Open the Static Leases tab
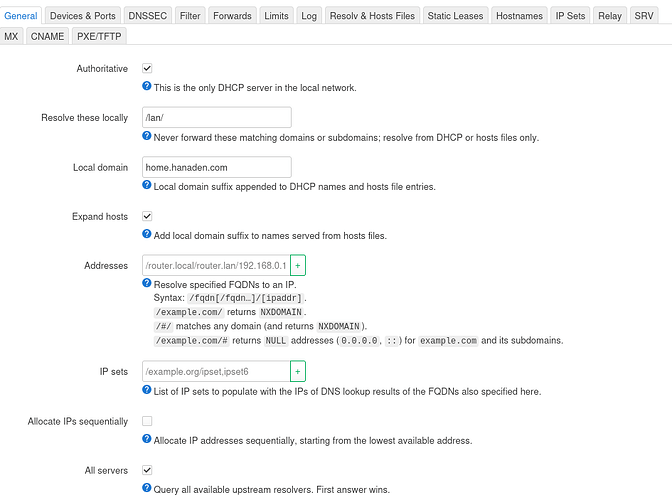This screenshot has height=500, width=672. pos(455,16)
